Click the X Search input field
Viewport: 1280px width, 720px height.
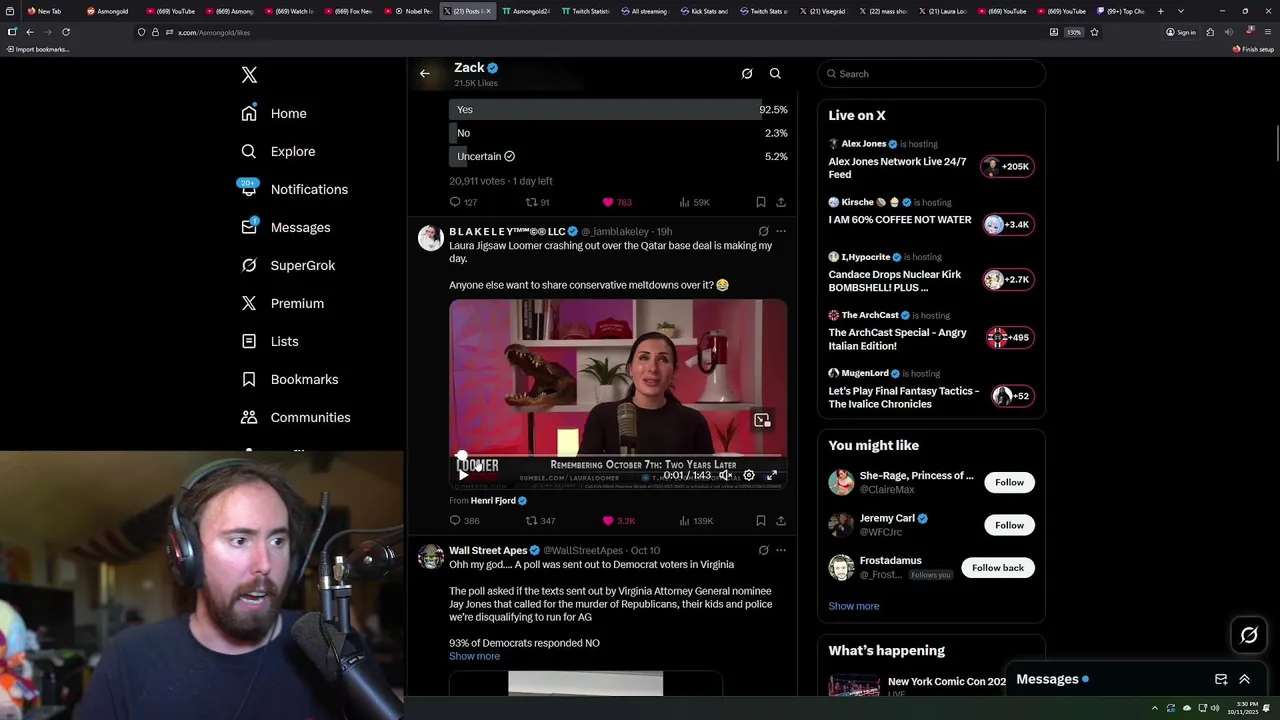[931, 74]
